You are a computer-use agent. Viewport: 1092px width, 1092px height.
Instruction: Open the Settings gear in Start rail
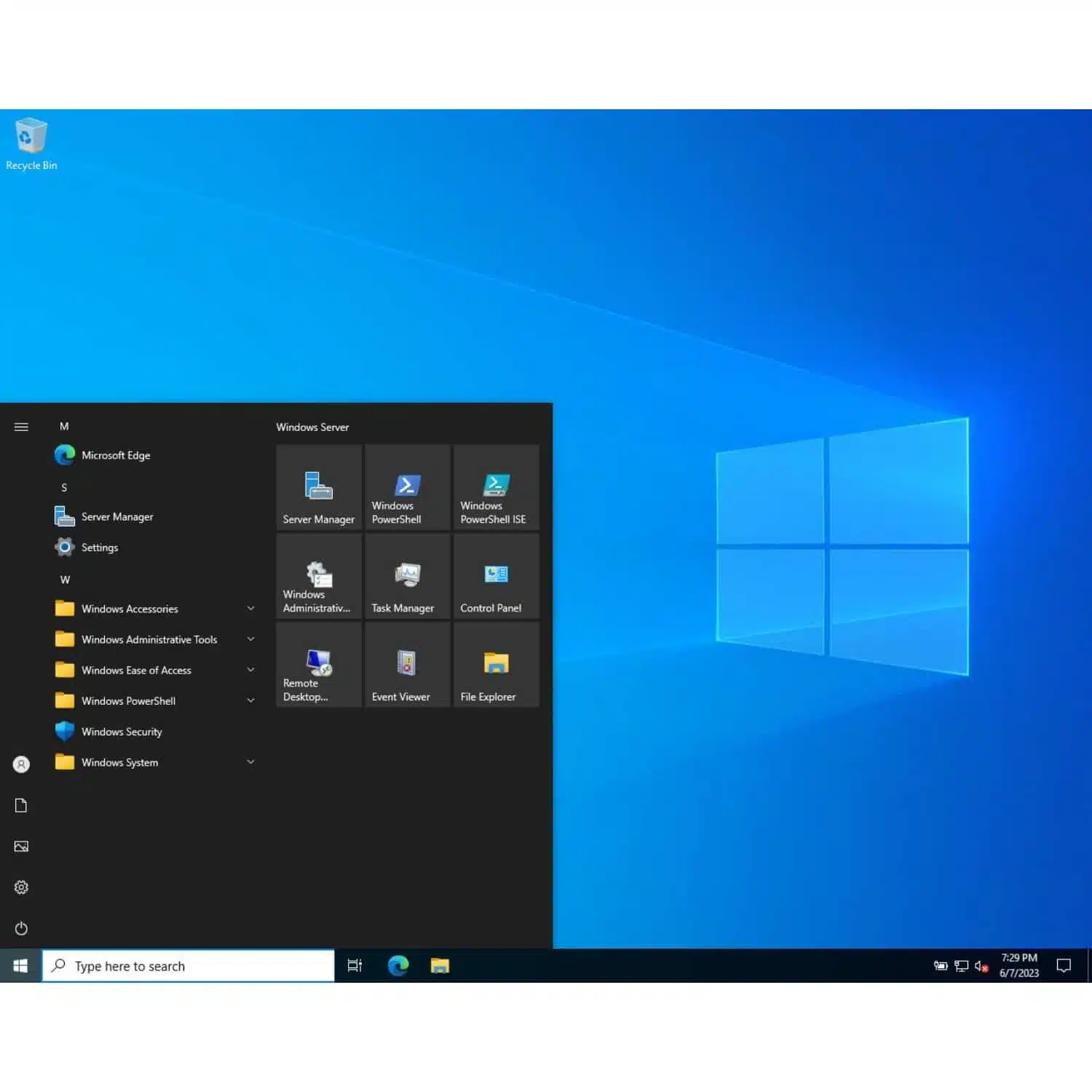pyautogui.click(x=21, y=887)
